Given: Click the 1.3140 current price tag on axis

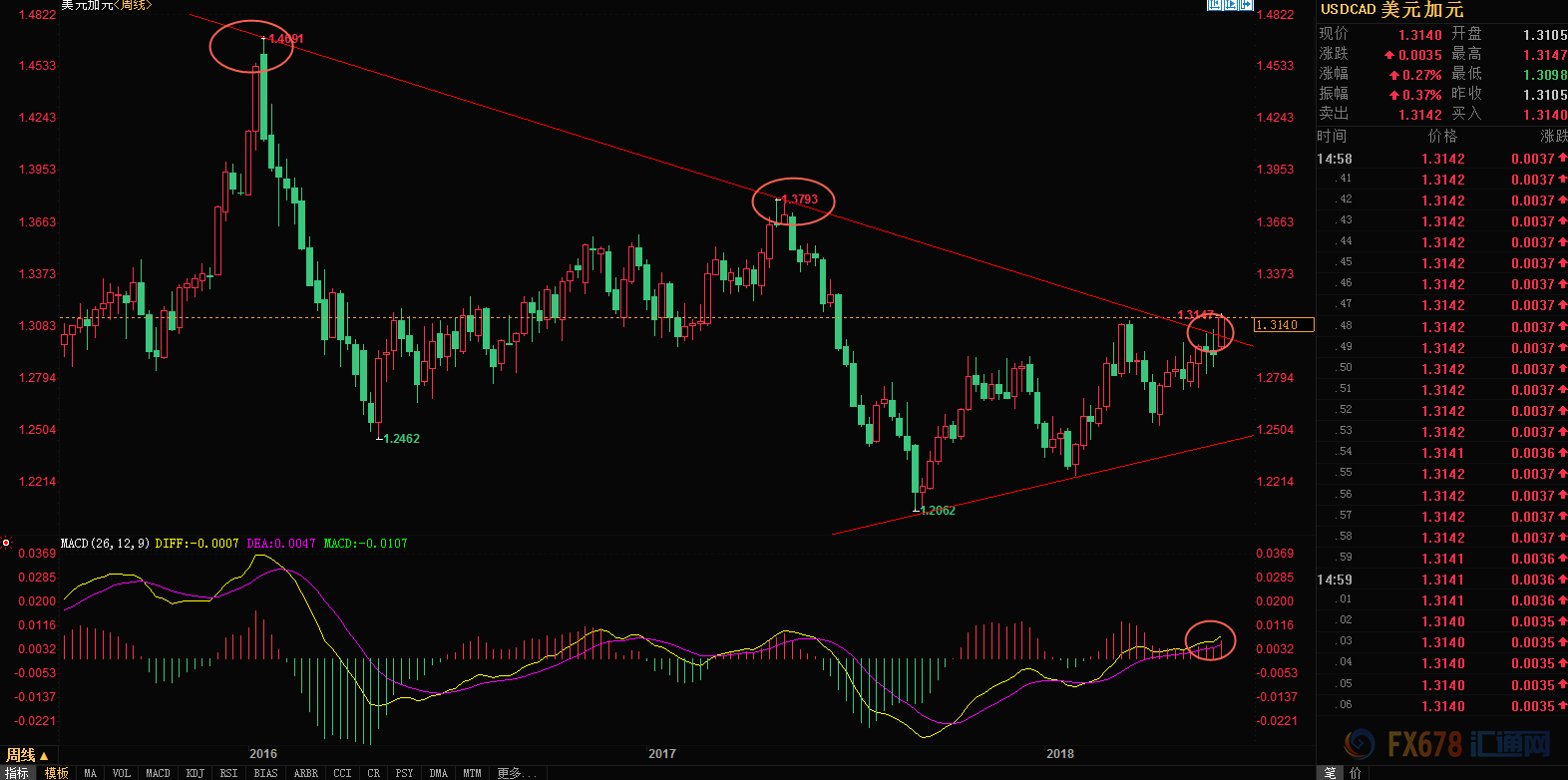Looking at the screenshot, I should coord(1283,325).
